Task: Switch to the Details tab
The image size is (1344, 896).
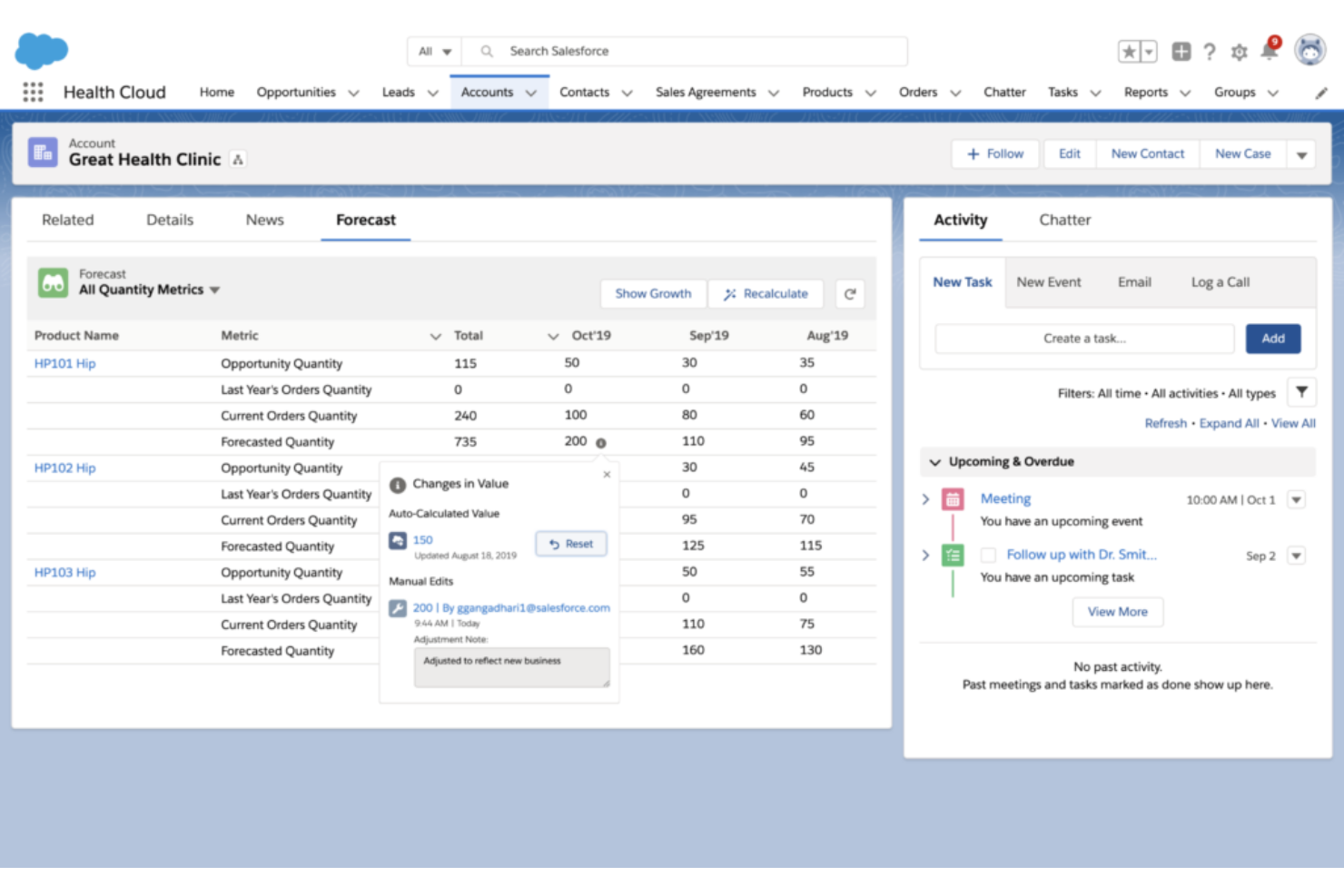Action: click(170, 220)
